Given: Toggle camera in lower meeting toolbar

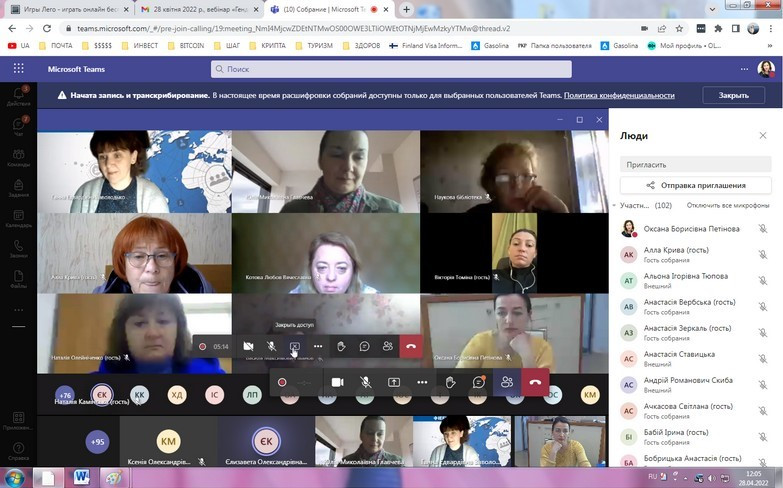Looking at the screenshot, I should pos(338,382).
